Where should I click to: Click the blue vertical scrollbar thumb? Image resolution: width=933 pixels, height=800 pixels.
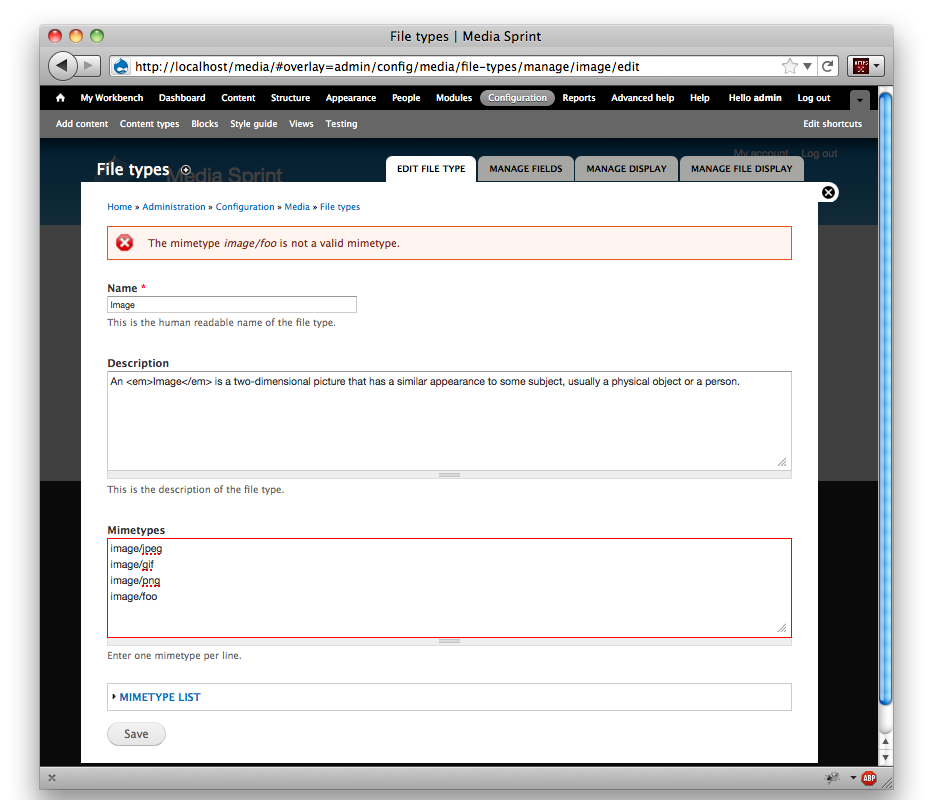point(885,398)
